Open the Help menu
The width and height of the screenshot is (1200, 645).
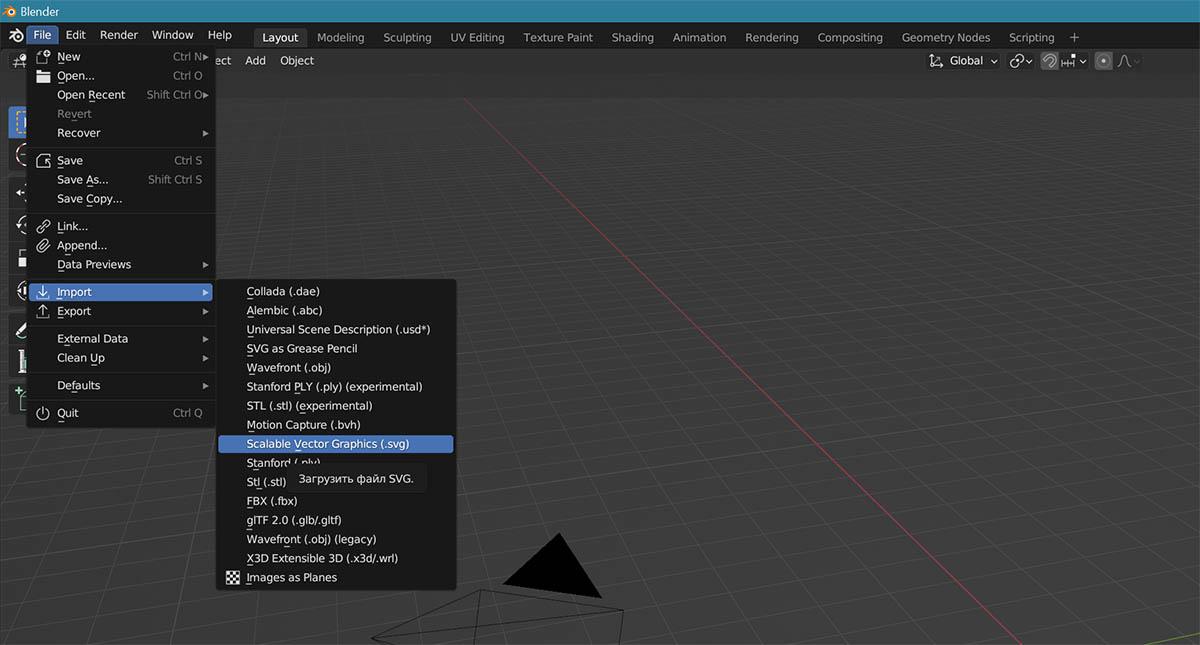[x=219, y=35]
